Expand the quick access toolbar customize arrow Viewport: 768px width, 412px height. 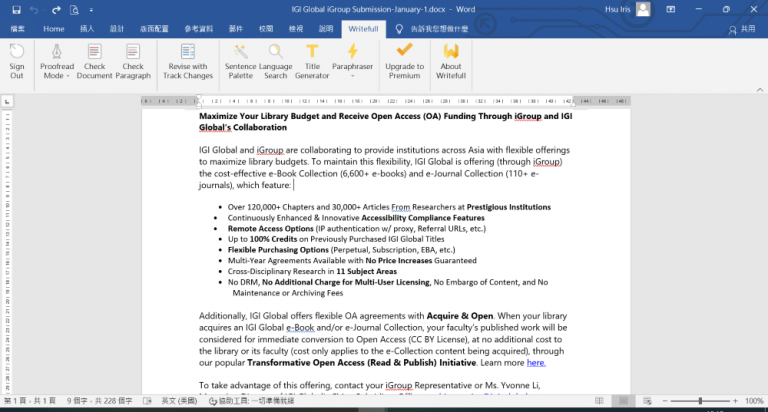(x=91, y=10)
